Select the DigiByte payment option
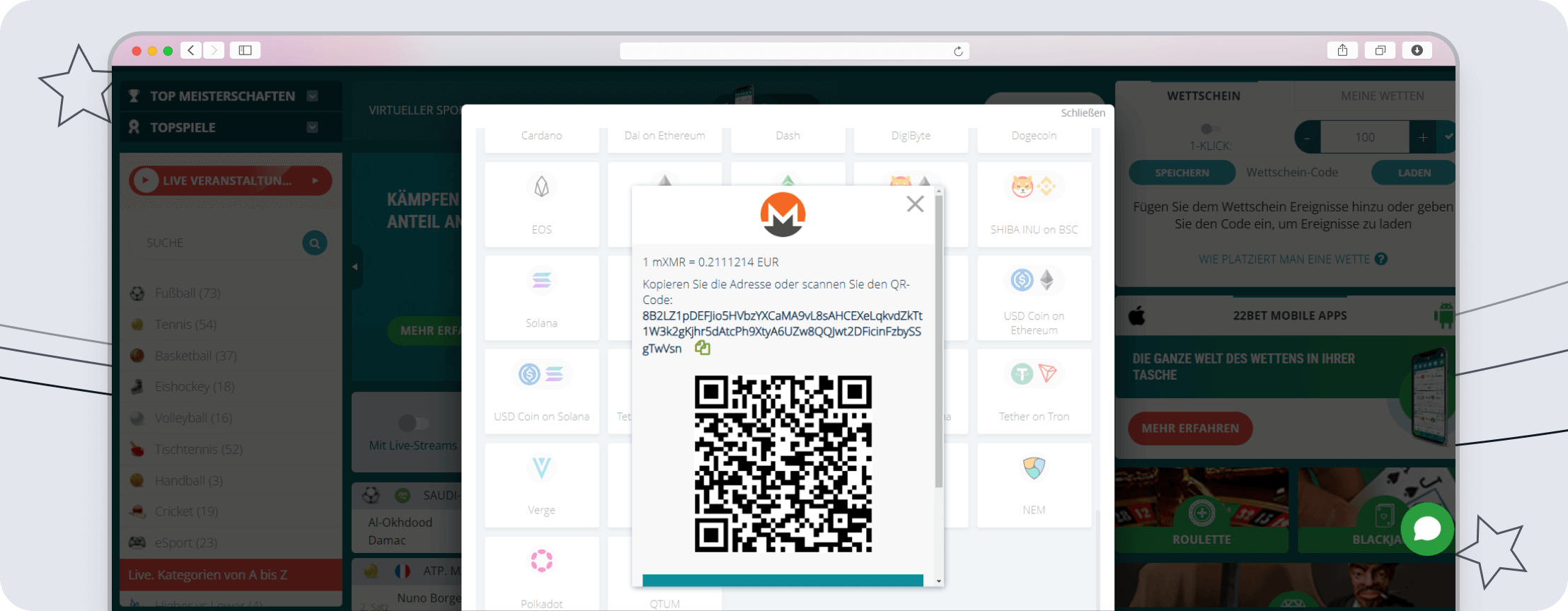 tap(911, 139)
